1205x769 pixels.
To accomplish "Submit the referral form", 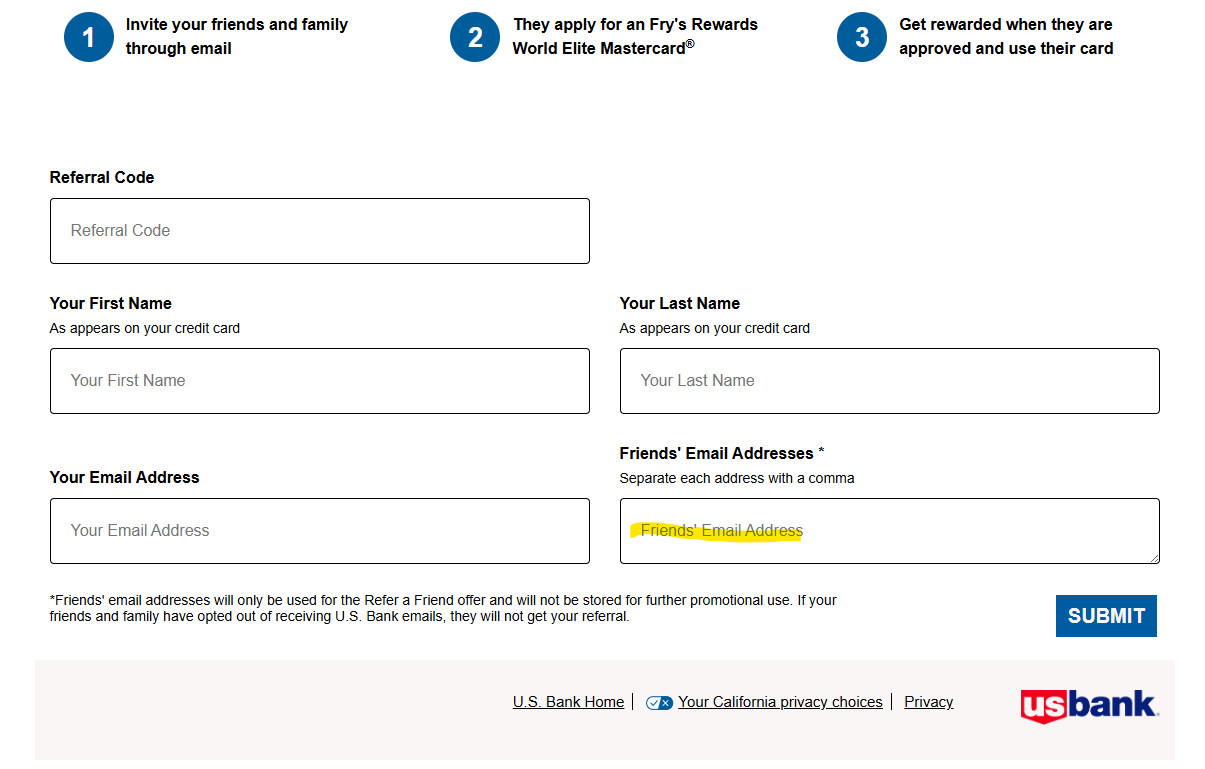I will 1106,616.
